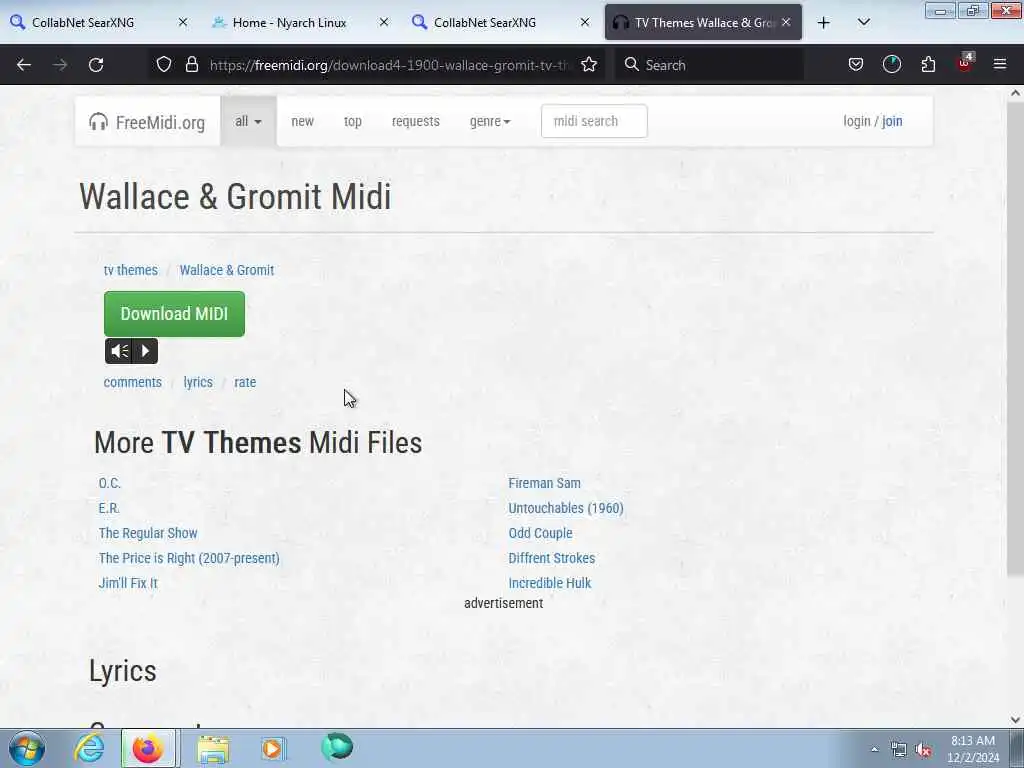Focus the midi search field
Image resolution: width=1024 pixels, height=768 pixels.
click(594, 121)
